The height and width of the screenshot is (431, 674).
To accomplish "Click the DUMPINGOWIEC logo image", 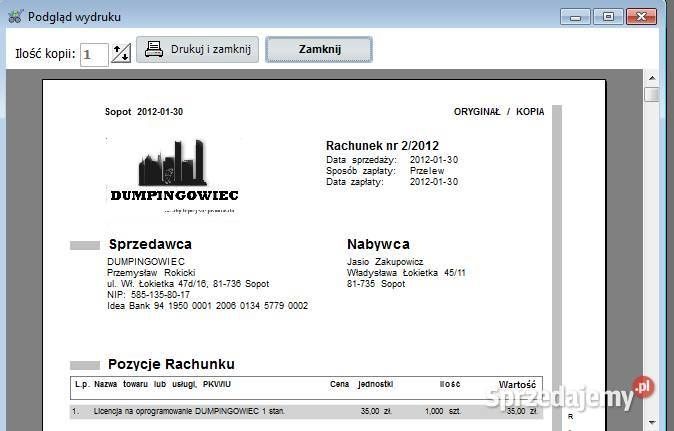I will [174, 176].
